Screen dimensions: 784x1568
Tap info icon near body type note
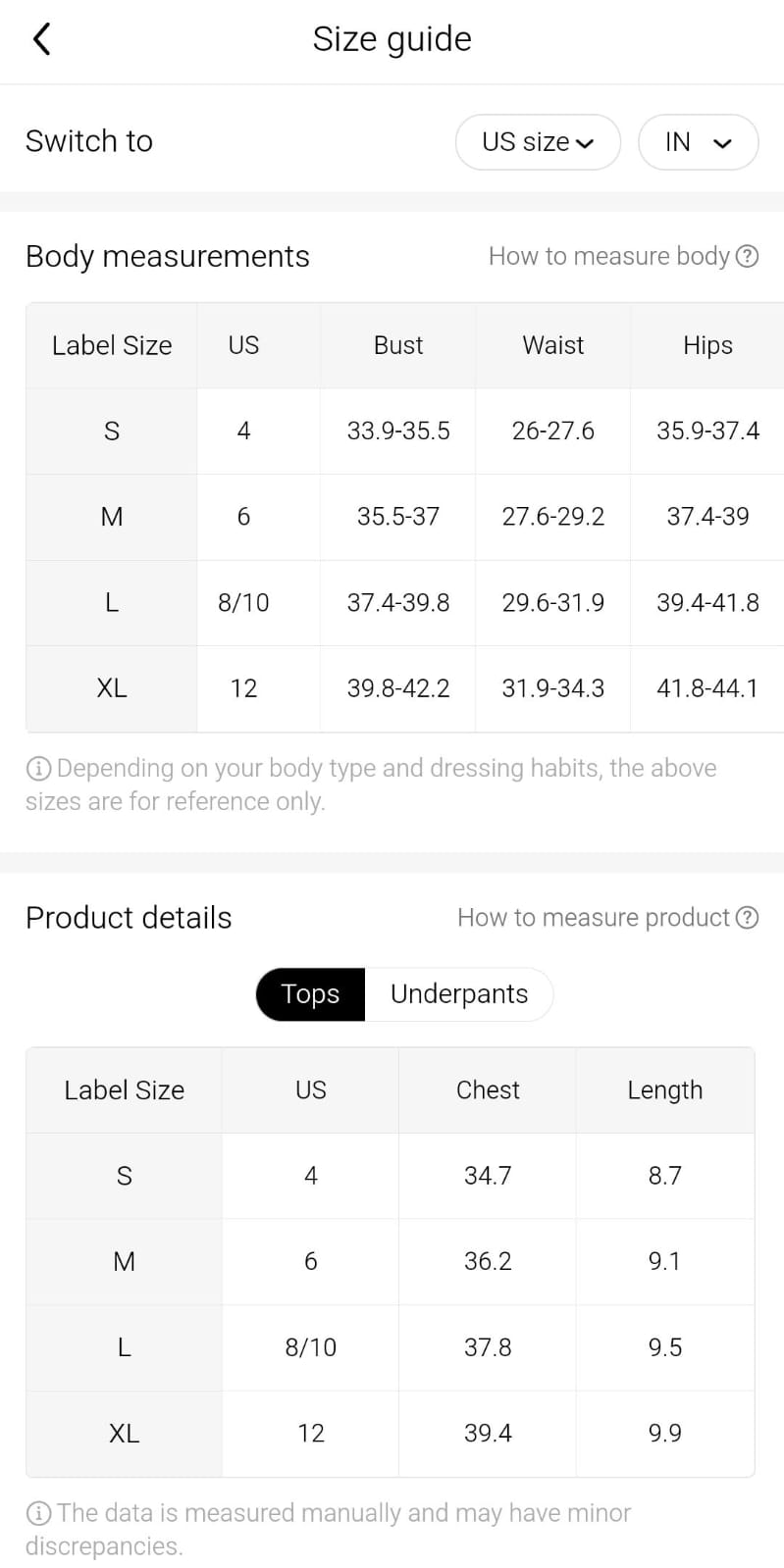[x=38, y=768]
